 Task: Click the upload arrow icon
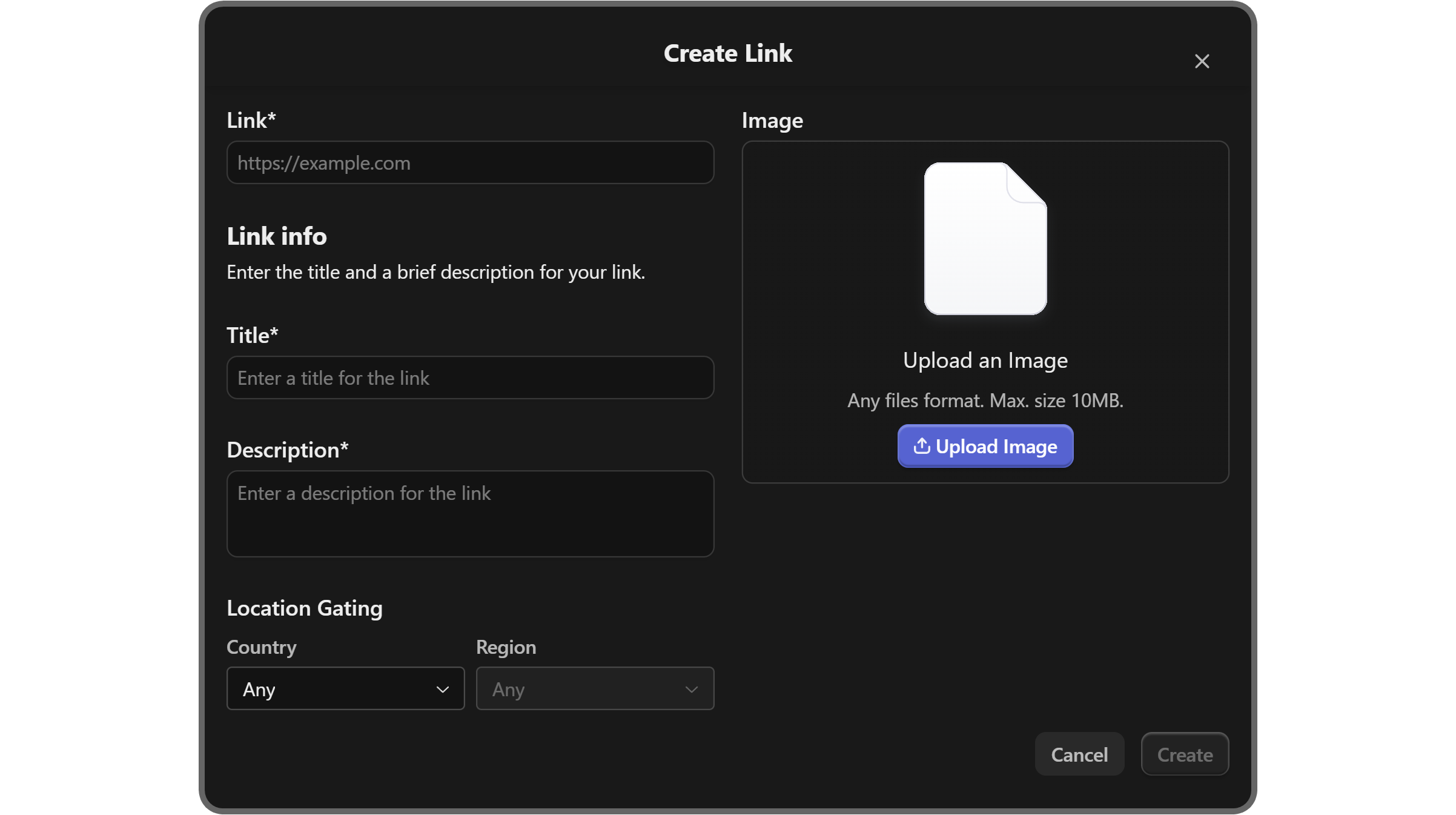[x=921, y=446]
